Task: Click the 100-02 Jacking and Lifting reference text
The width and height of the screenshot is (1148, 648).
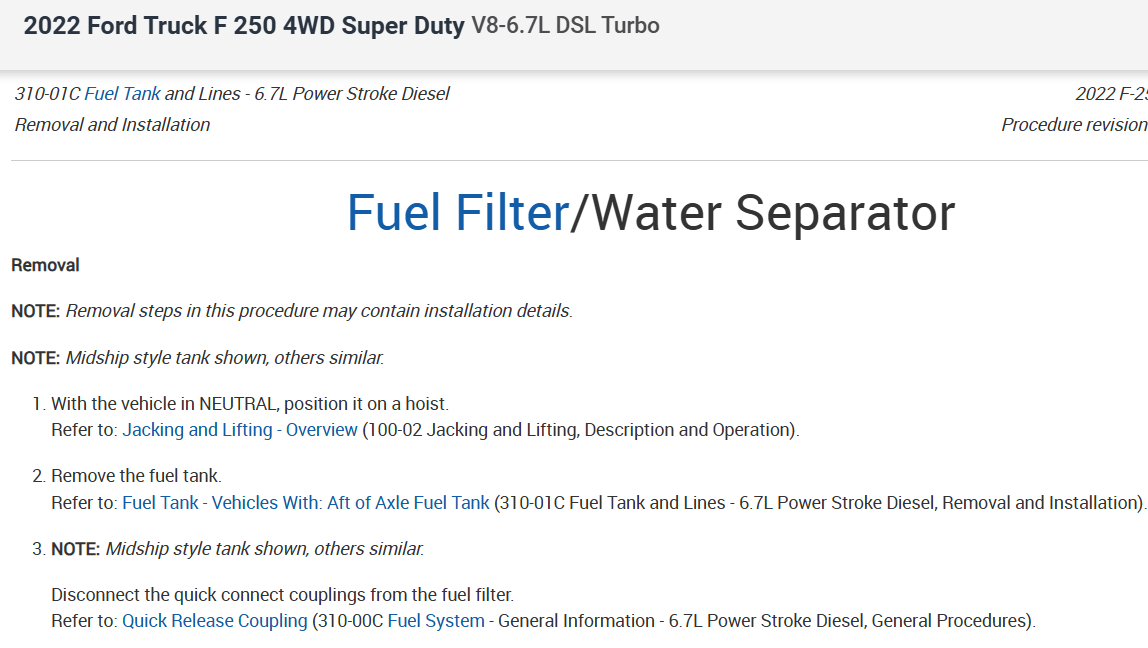Action: point(580,430)
